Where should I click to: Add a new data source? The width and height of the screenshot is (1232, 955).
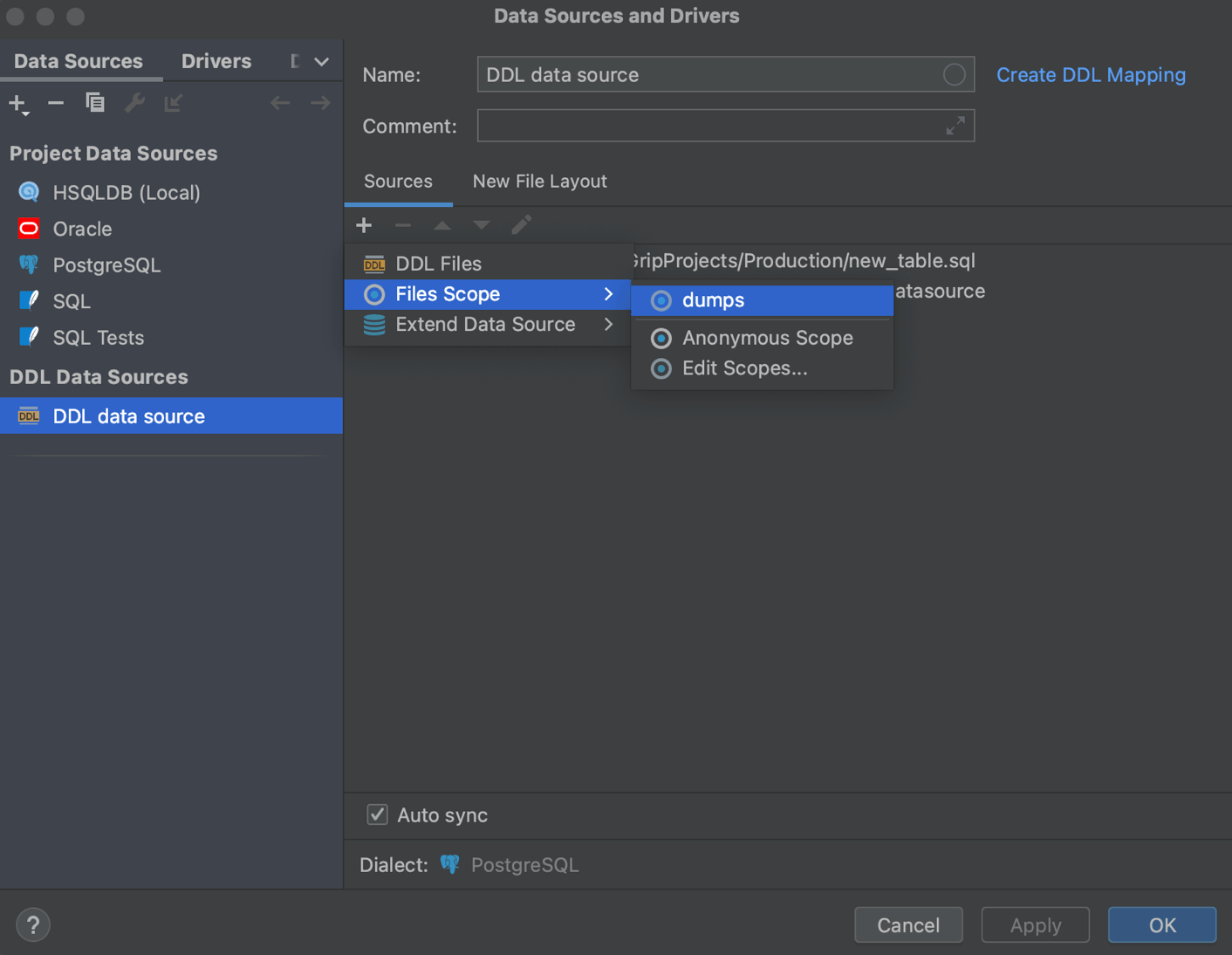click(17, 103)
